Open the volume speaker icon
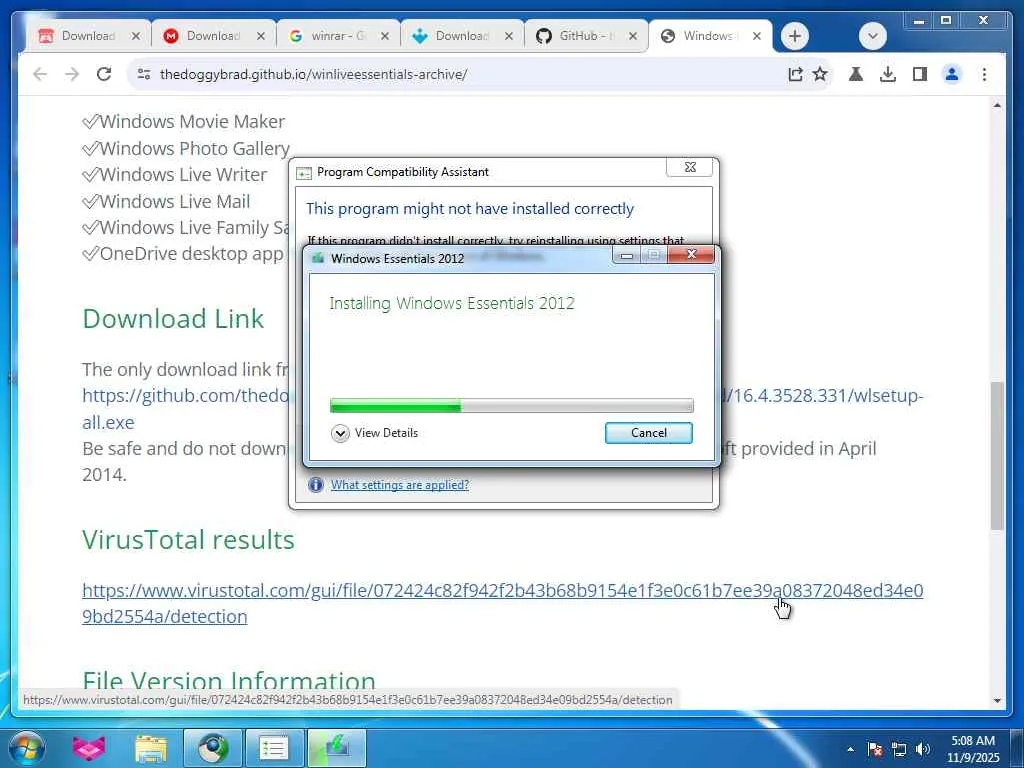 [923, 749]
